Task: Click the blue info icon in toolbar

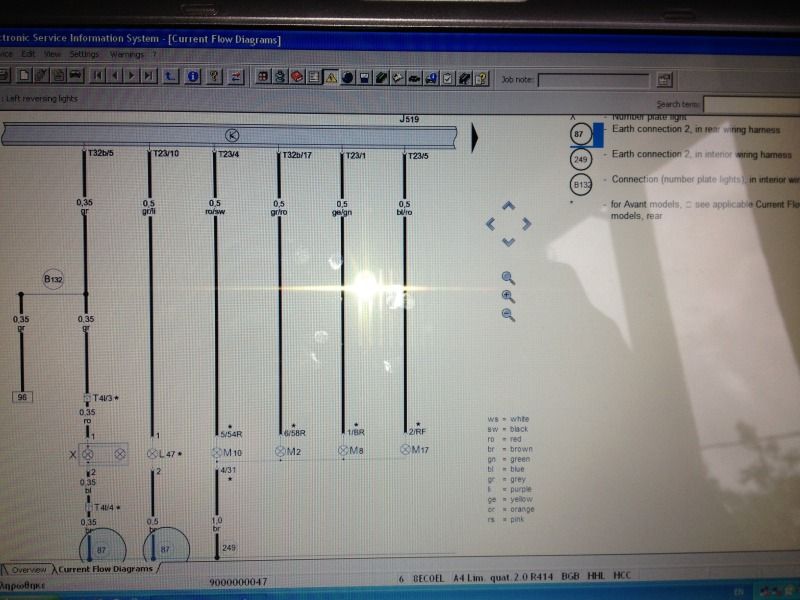Action: (x=192, y=76)
